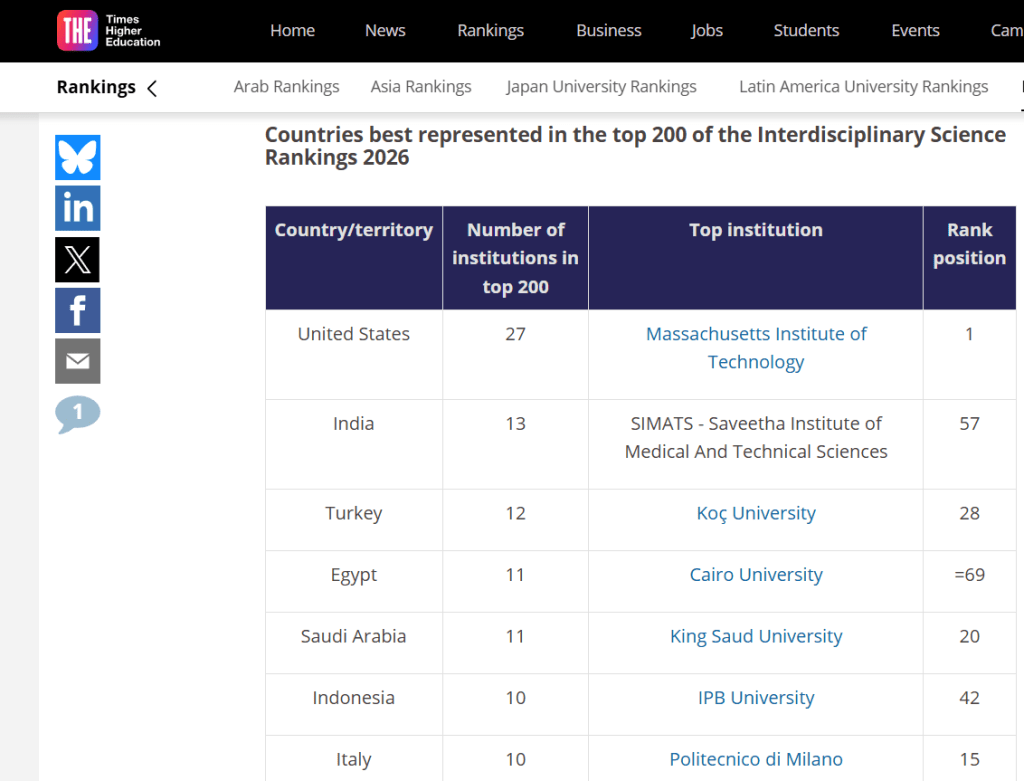Share article on LinkedIn
This screenshot has width=1024, height=781.
point(78,208)
